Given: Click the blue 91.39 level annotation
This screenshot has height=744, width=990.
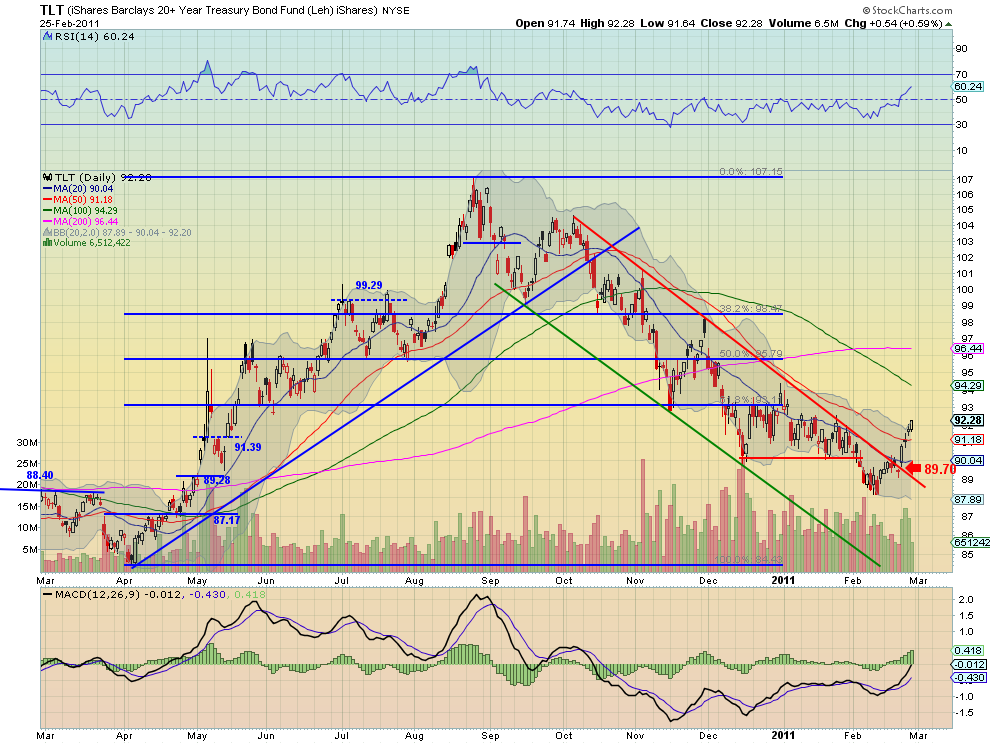Looking at the screenshot, I should (248, 447).
